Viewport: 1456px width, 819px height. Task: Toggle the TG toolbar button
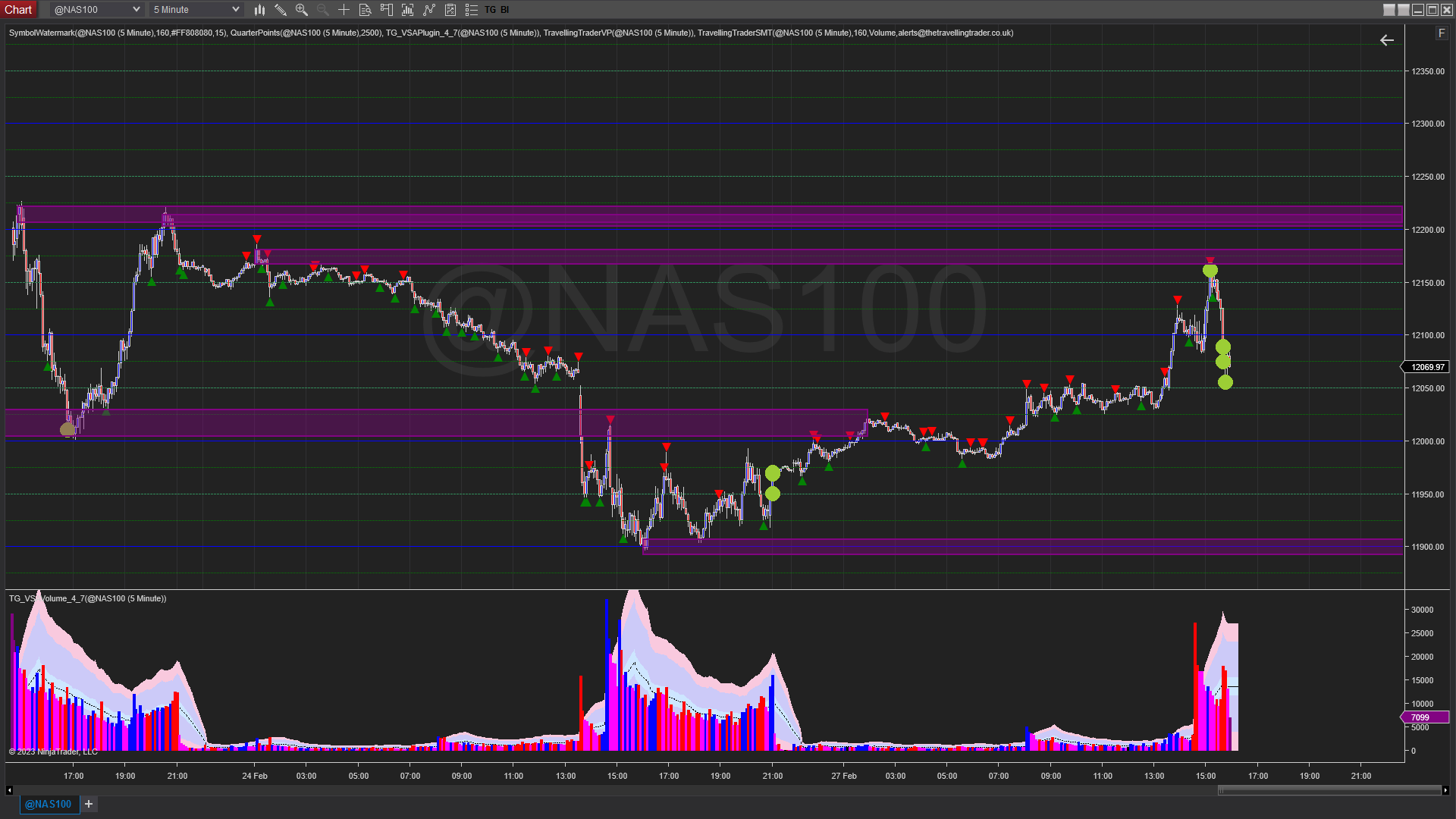coord(490,10)
